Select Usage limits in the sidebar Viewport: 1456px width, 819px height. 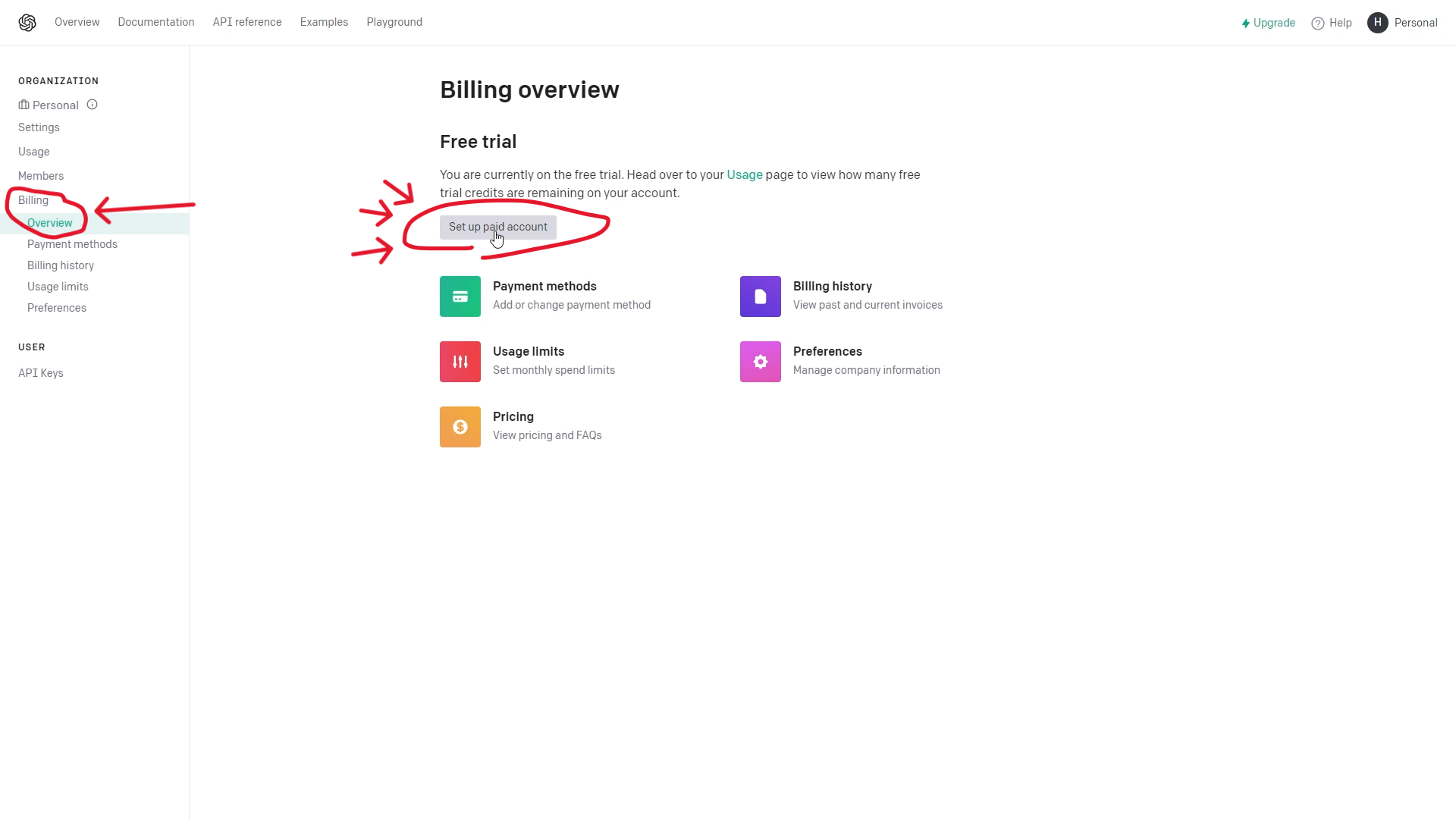(x=58, y=287)
